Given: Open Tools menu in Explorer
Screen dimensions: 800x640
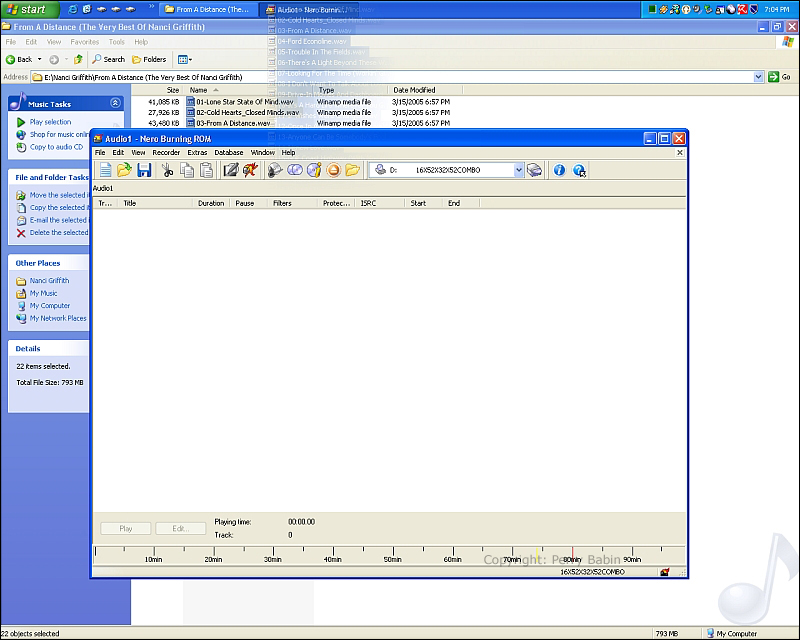Looking at the screenshot, I should click(116, 42).
